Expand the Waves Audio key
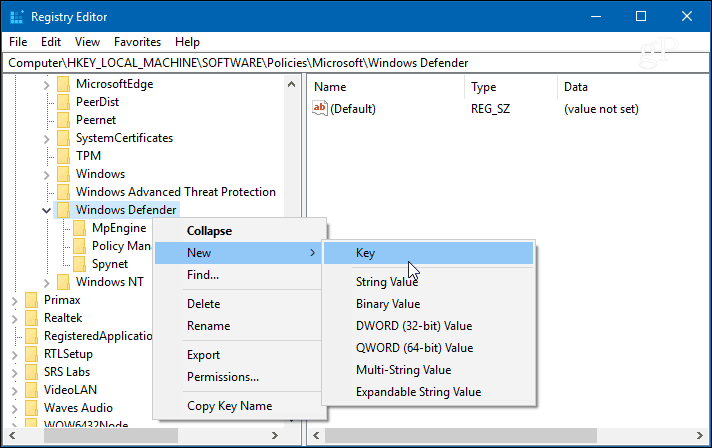Screen dimensions: 712x448 pos(14,409)
